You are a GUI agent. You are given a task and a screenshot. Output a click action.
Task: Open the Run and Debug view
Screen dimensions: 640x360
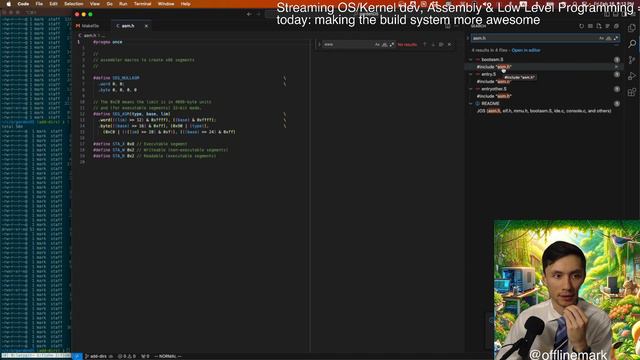point(632,76)
